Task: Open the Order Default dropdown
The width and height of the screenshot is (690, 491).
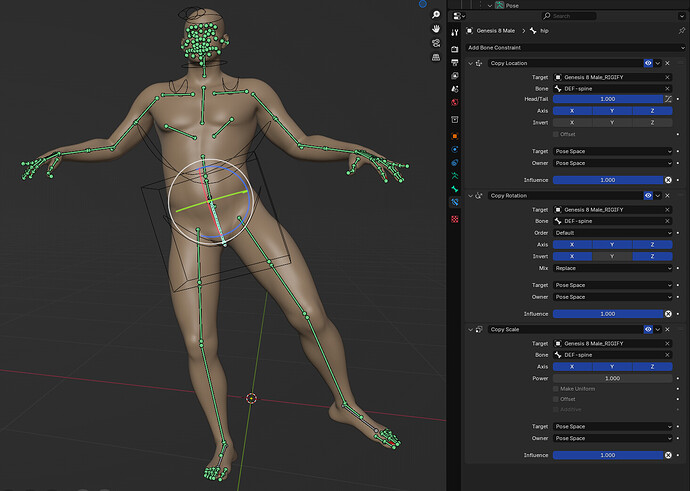Action: click(613, 233)
